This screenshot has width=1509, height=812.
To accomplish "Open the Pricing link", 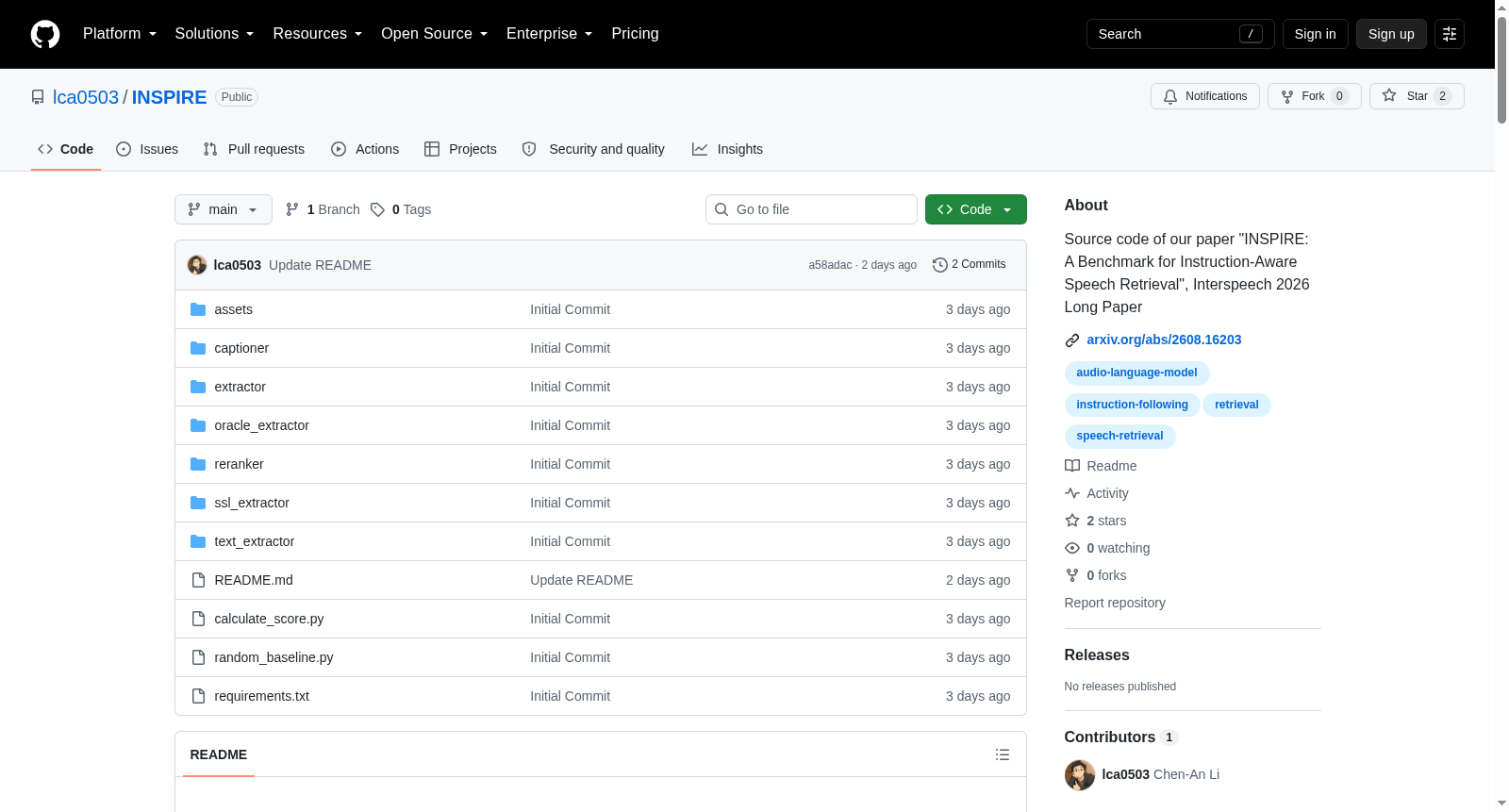I will coord(635,34).
